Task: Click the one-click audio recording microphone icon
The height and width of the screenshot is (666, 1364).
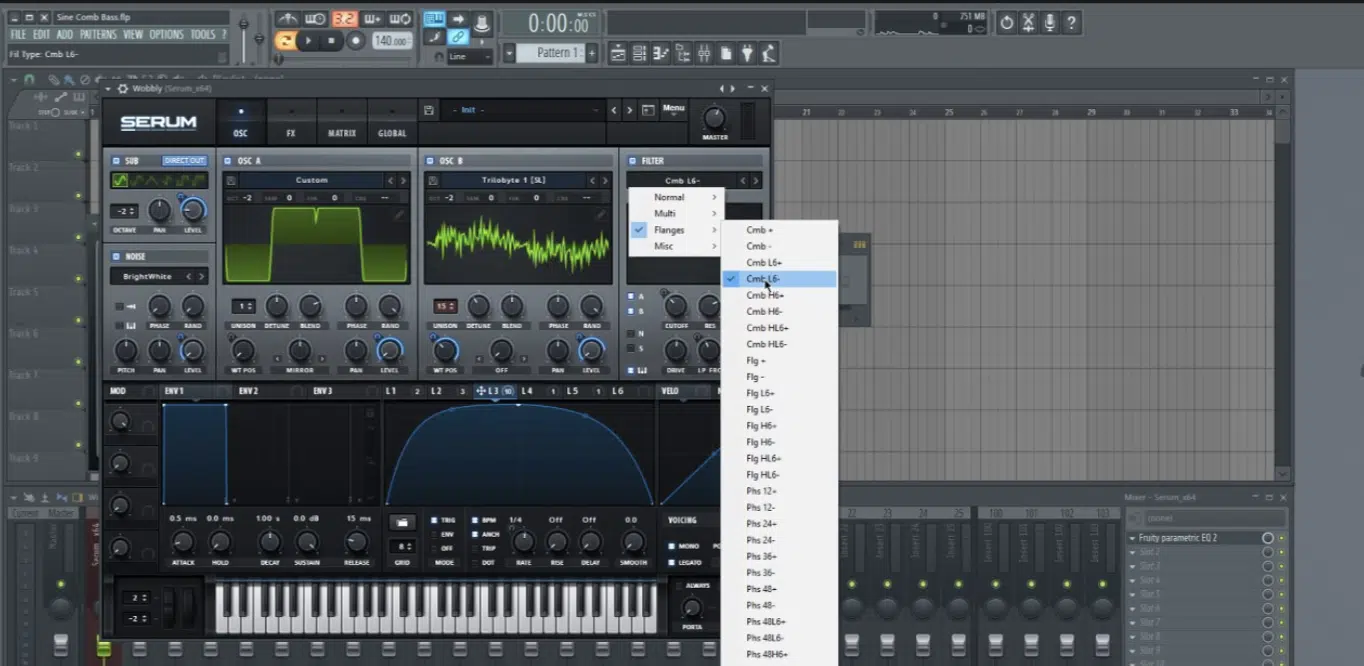Action: pos(1050,22)
